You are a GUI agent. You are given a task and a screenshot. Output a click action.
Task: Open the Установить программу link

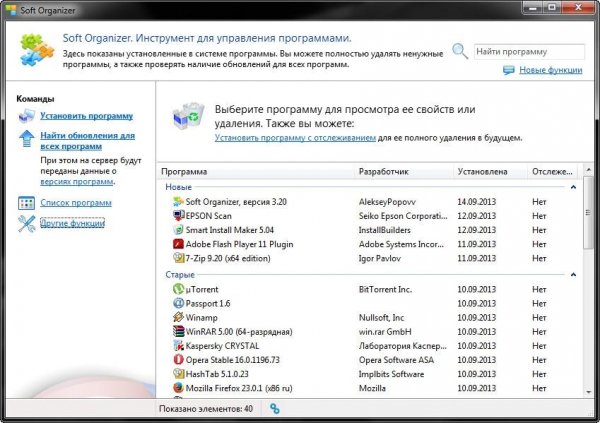(86, 116)
